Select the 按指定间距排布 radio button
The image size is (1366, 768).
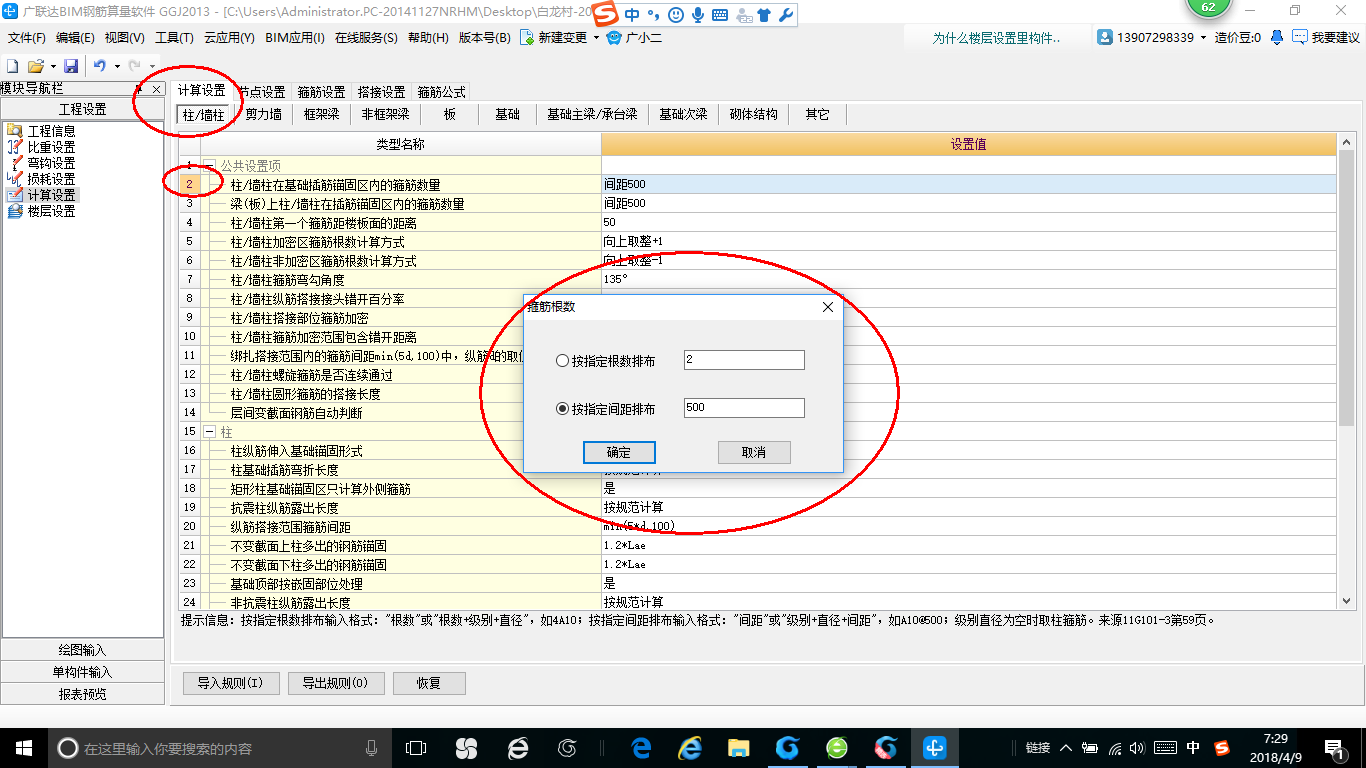click(562, 409)
